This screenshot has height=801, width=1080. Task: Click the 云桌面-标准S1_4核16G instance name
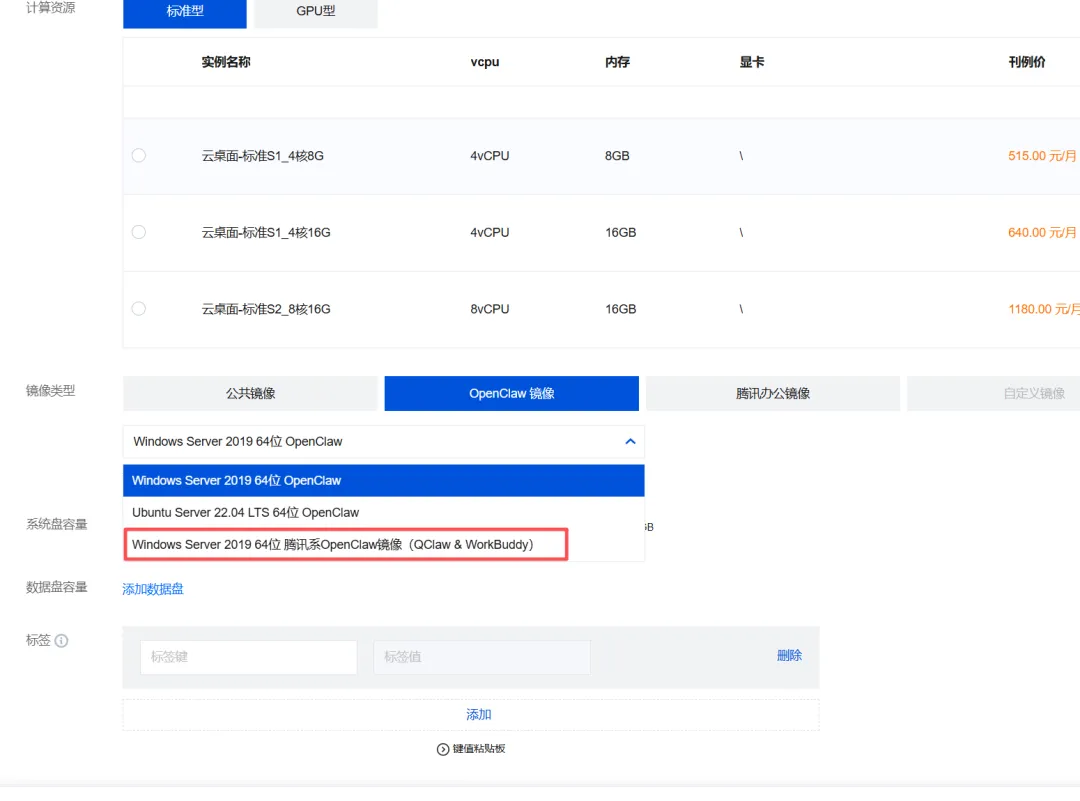266,232
